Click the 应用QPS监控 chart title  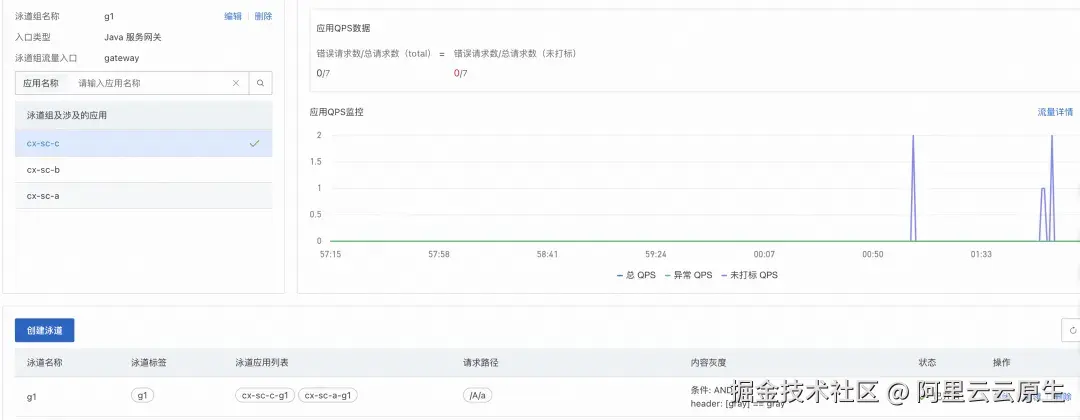(336, 112)
